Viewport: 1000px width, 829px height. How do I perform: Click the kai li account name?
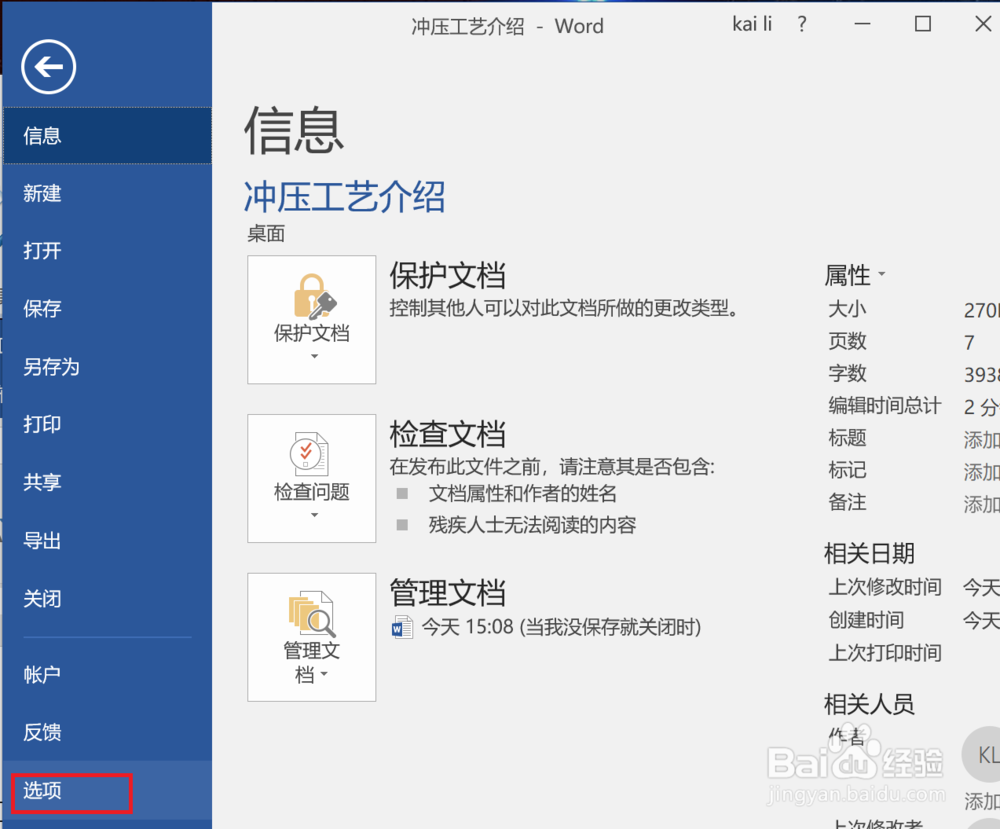752,24
